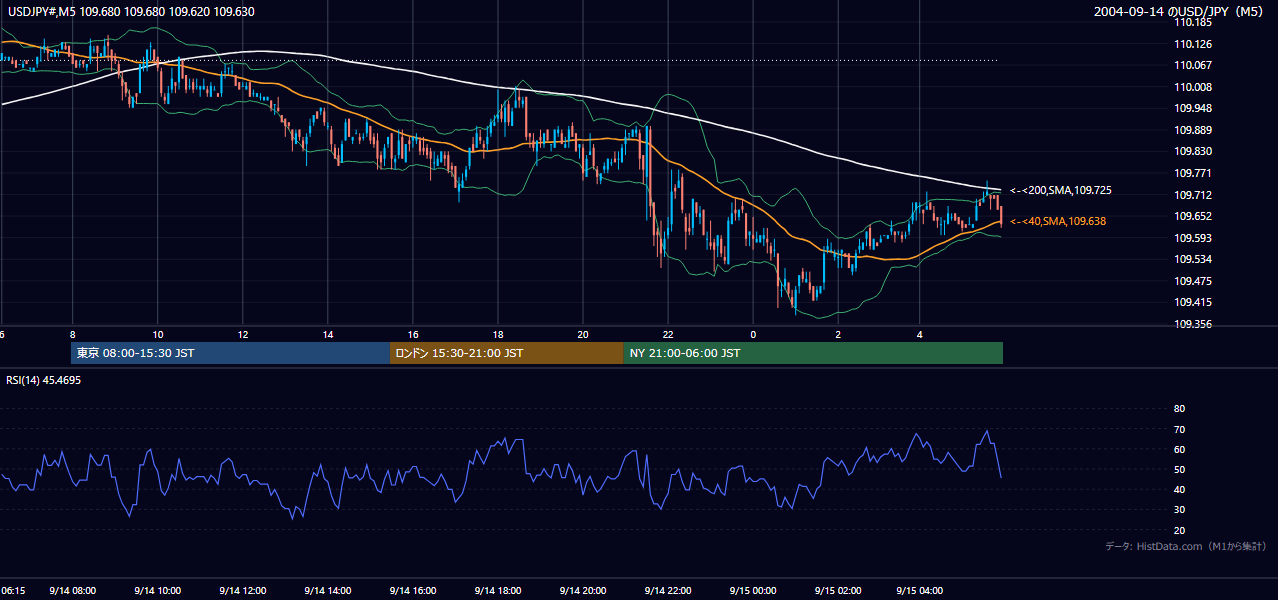Click the bottom time label 9/14 16:00
The image size is (1278, 600).
point(413,591)
